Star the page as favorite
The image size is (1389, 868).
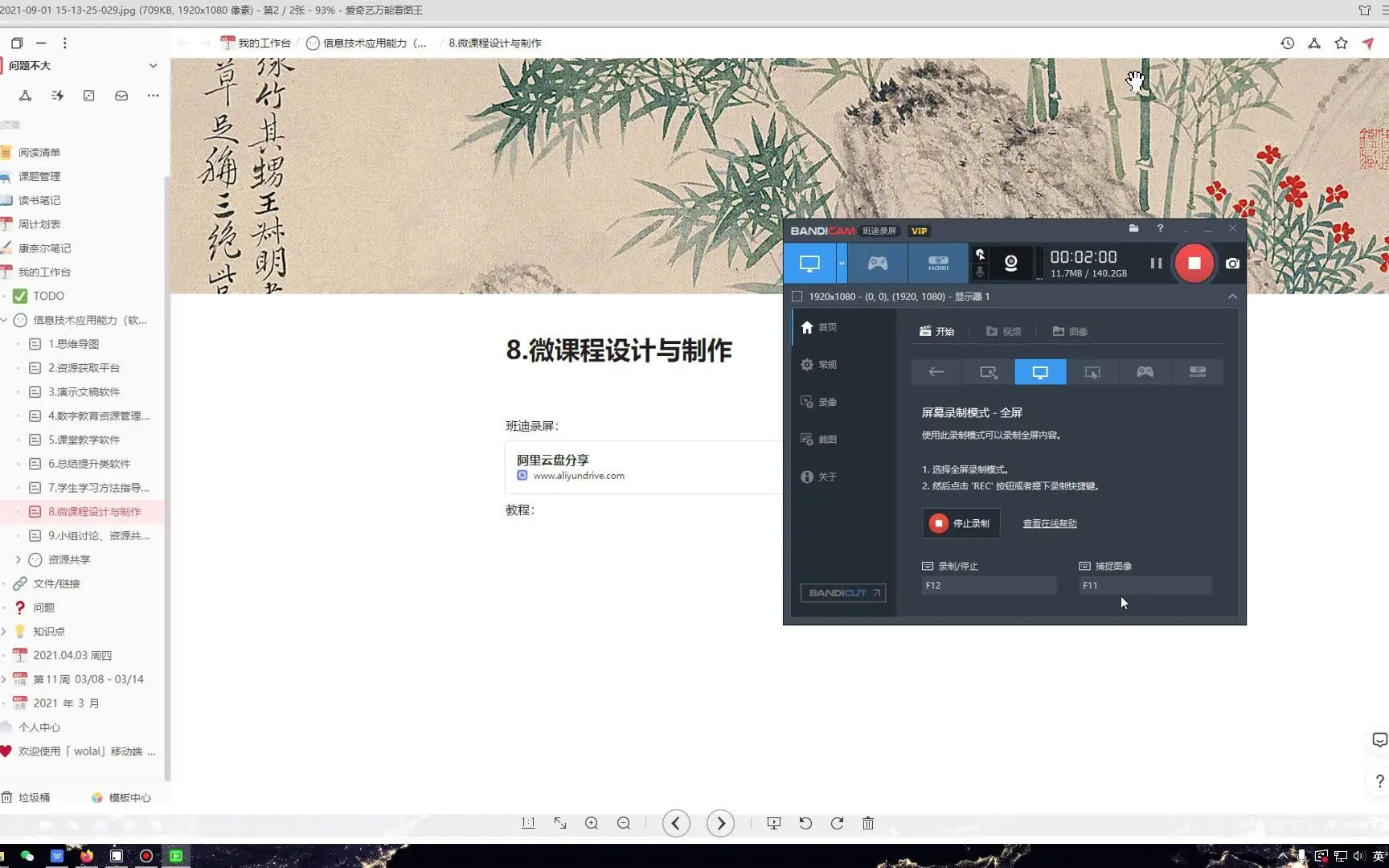1341,43
